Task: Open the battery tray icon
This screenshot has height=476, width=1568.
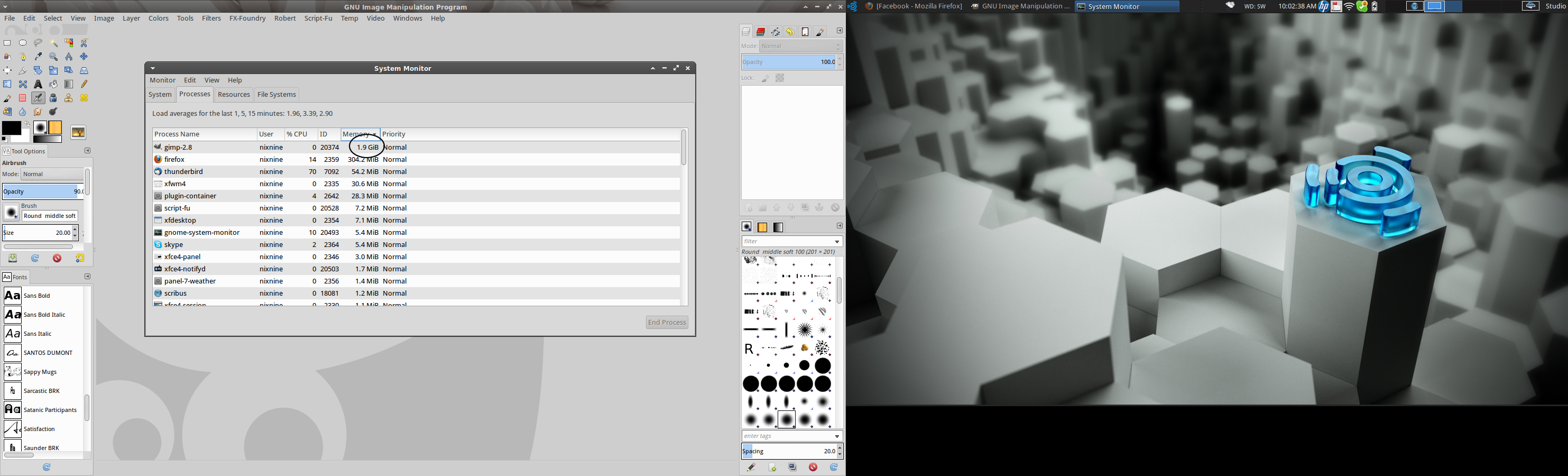Action: click(x=1375, y=6)
